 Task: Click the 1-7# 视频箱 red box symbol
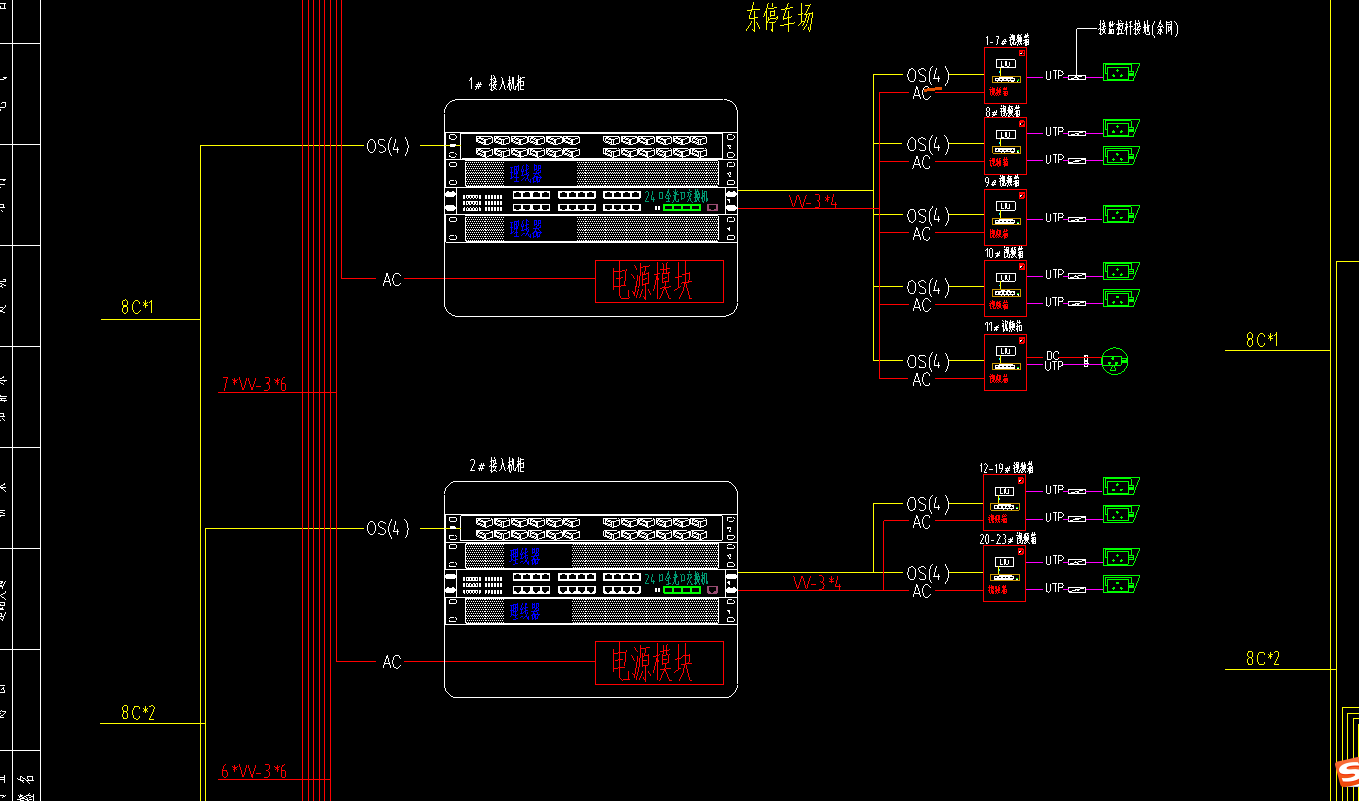click(x=1005, y=75)
